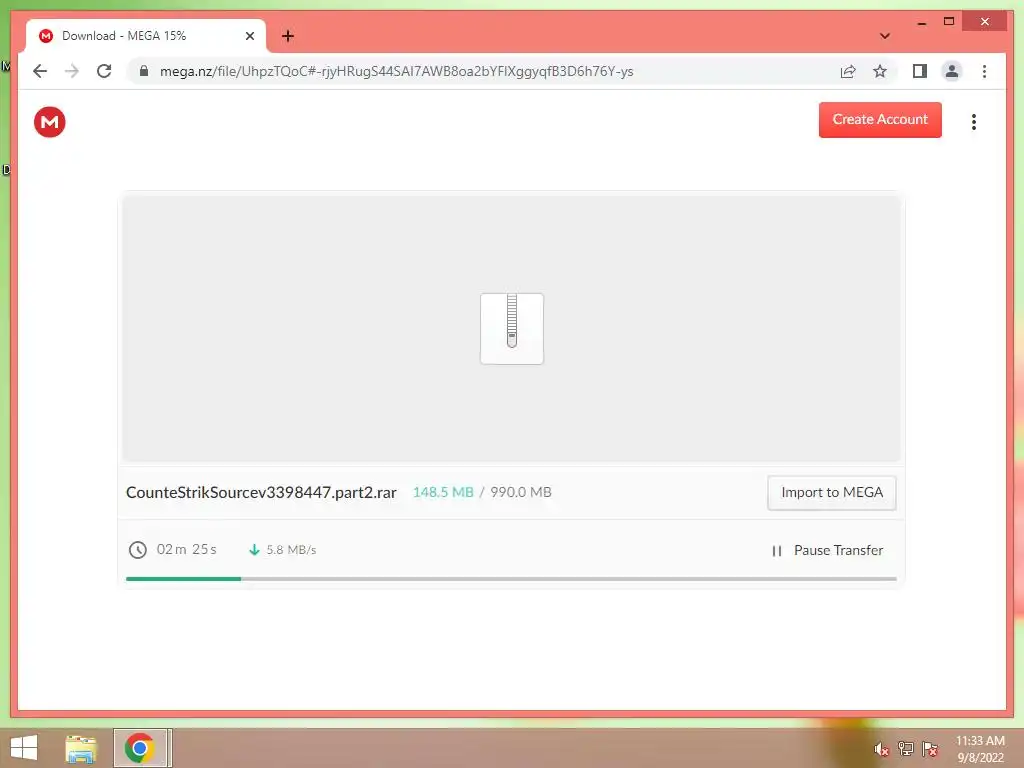
Task: Open a new browser tab
Action: click(287, 36)
